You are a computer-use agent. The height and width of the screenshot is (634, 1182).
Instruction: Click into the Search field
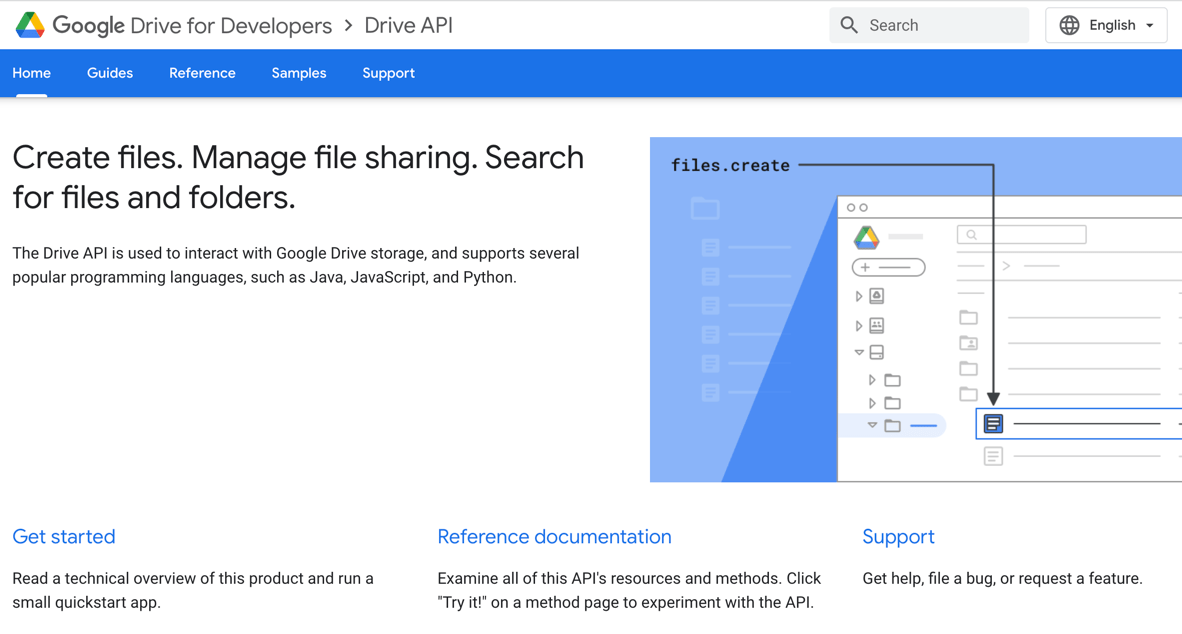929,25
